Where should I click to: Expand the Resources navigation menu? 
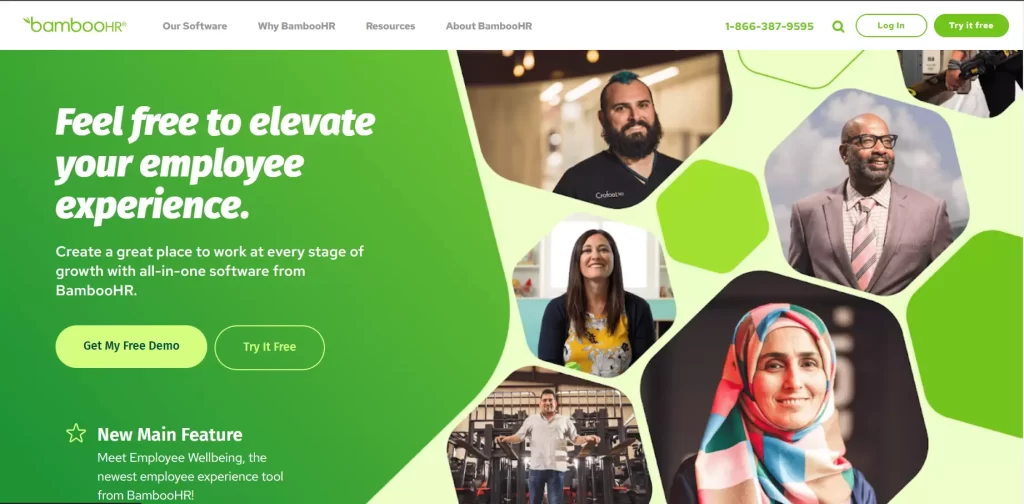[390, 26]
